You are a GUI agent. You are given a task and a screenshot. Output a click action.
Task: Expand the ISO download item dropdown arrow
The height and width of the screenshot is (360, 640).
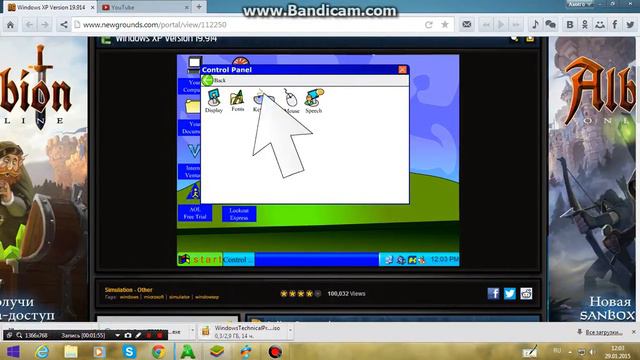pyautogui.click(x=290, y=331)
